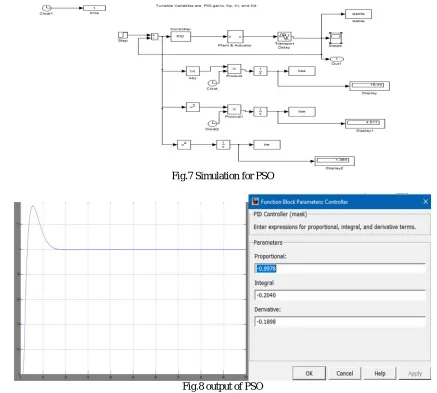Click the "Fig.8 output of PSO" caption
The height and width of the screenshot is (393, 437).
(x=223, y=386)
